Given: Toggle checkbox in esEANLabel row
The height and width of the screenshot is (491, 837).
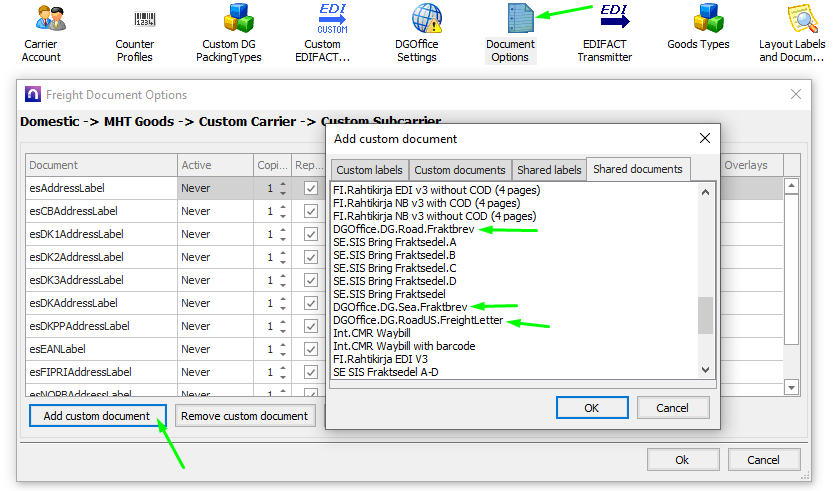Looking at the screenshot, I should (311, 349).
